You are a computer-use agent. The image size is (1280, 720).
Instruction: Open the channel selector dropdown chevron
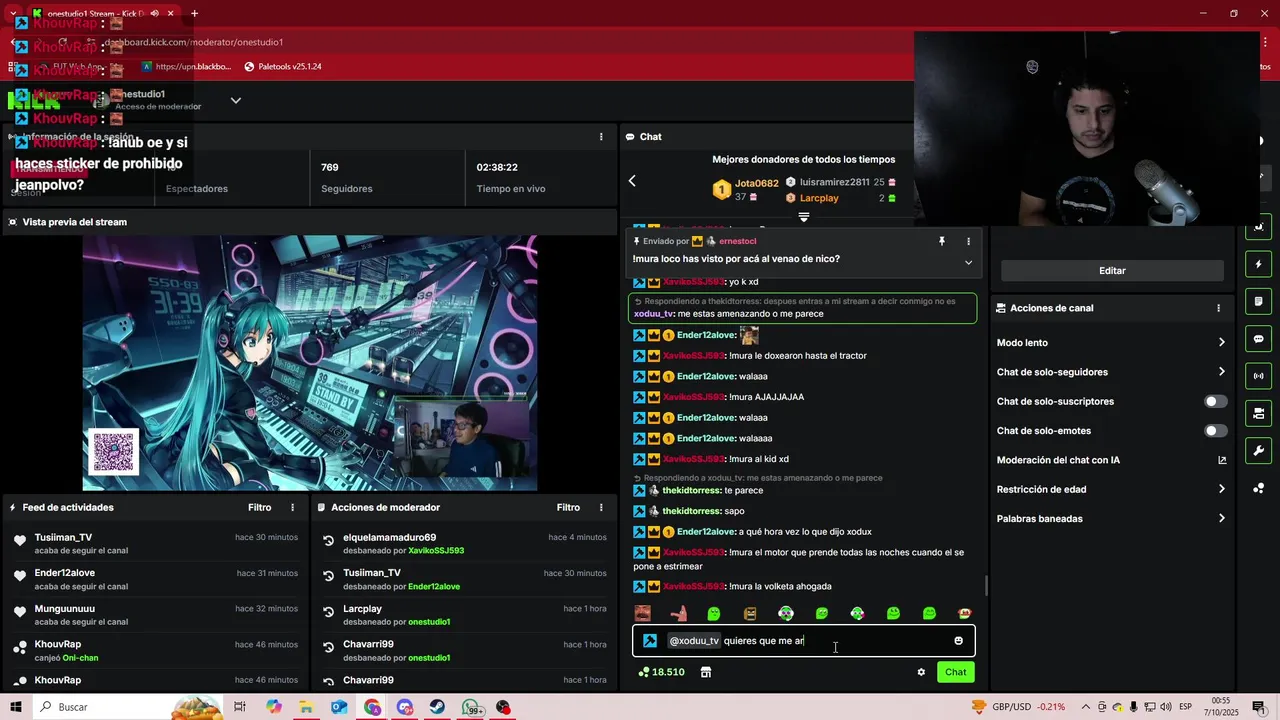(x=236, y=100)
